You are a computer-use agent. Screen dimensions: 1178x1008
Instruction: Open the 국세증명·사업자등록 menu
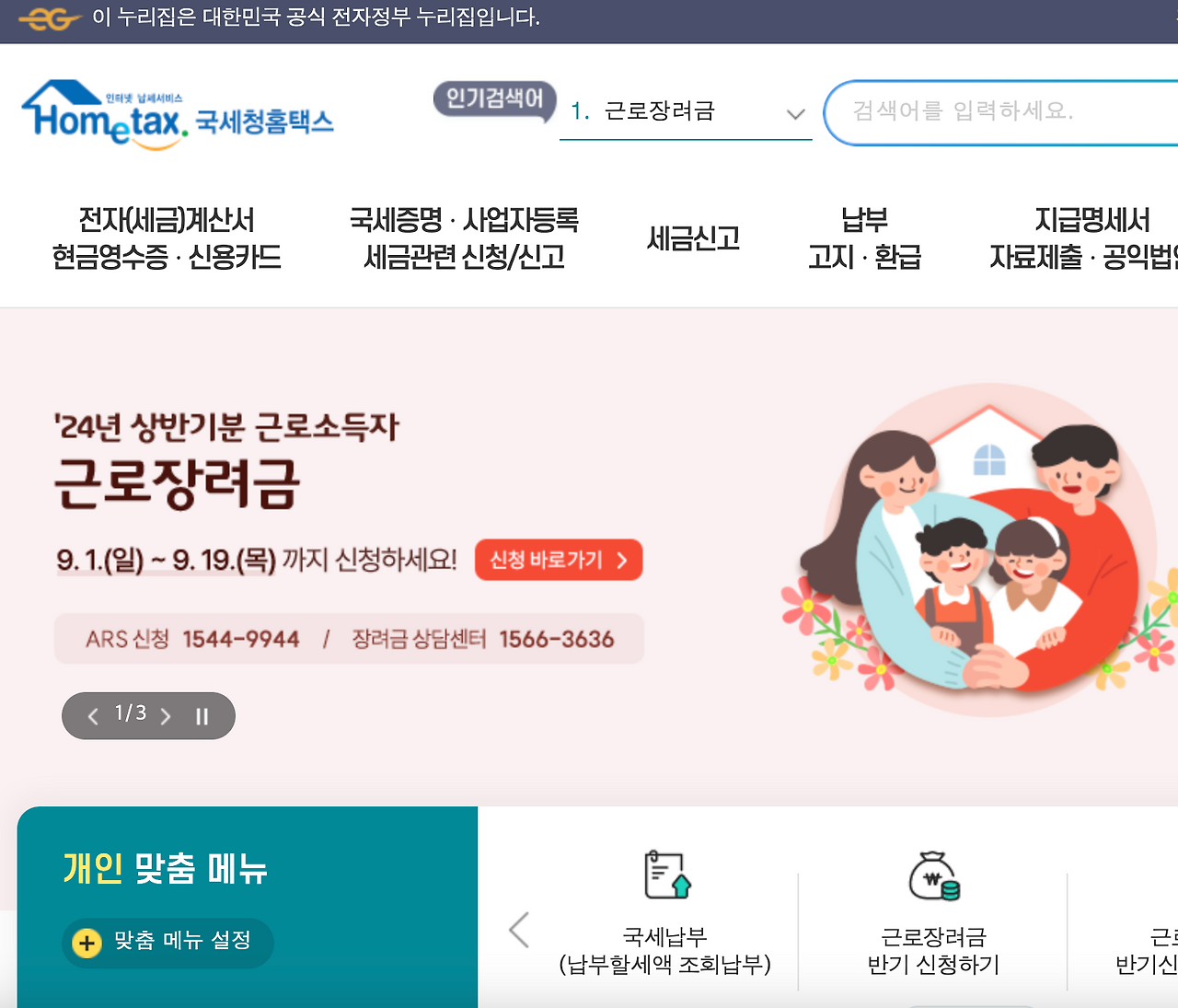tap(464, 238)
